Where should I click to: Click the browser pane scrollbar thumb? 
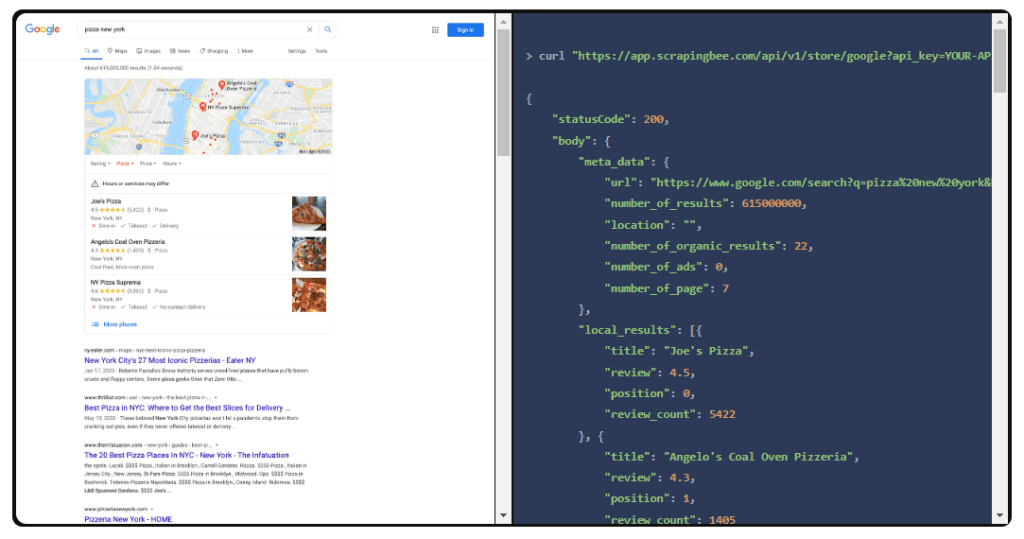(x=504, y=93)
